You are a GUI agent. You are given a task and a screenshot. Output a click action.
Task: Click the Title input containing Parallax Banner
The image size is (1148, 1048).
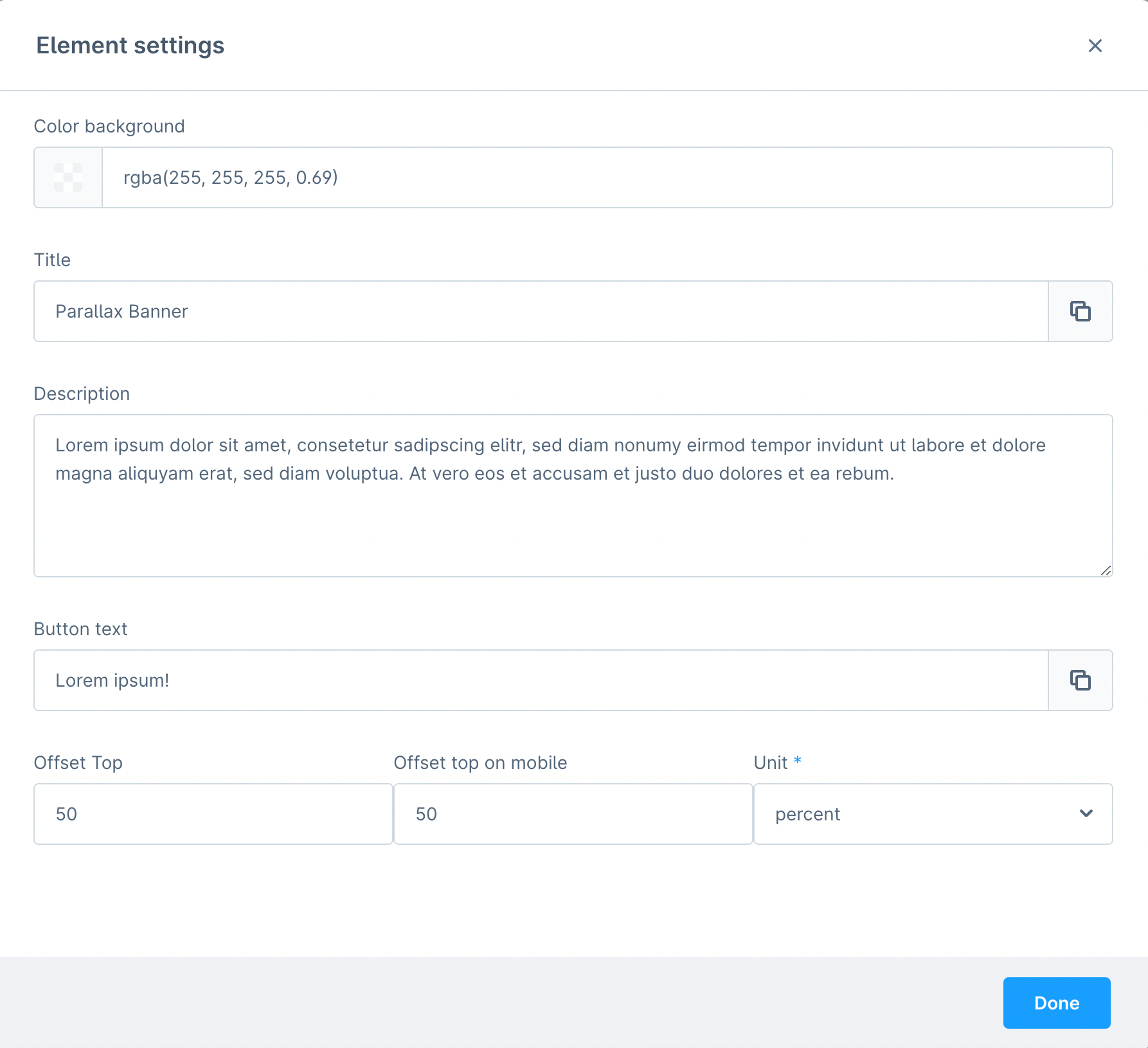541,311
